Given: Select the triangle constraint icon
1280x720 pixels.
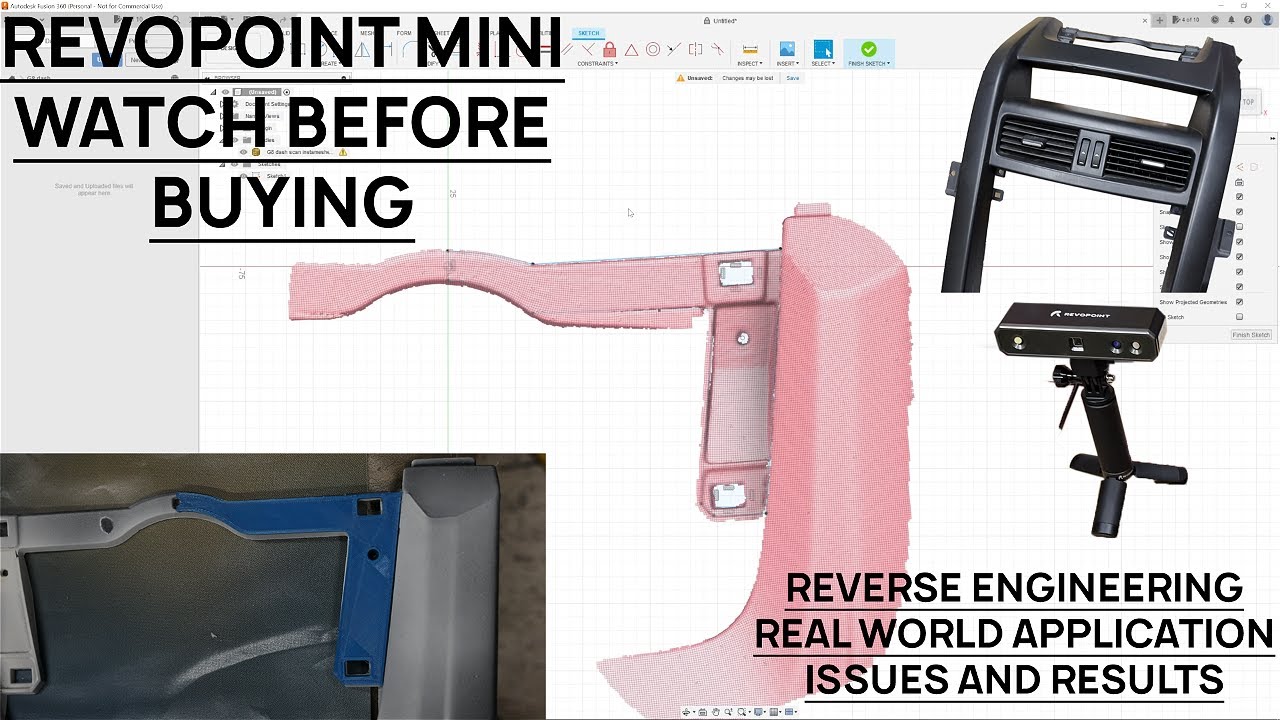Looking at the screenshot, I should tap(631, 49).
